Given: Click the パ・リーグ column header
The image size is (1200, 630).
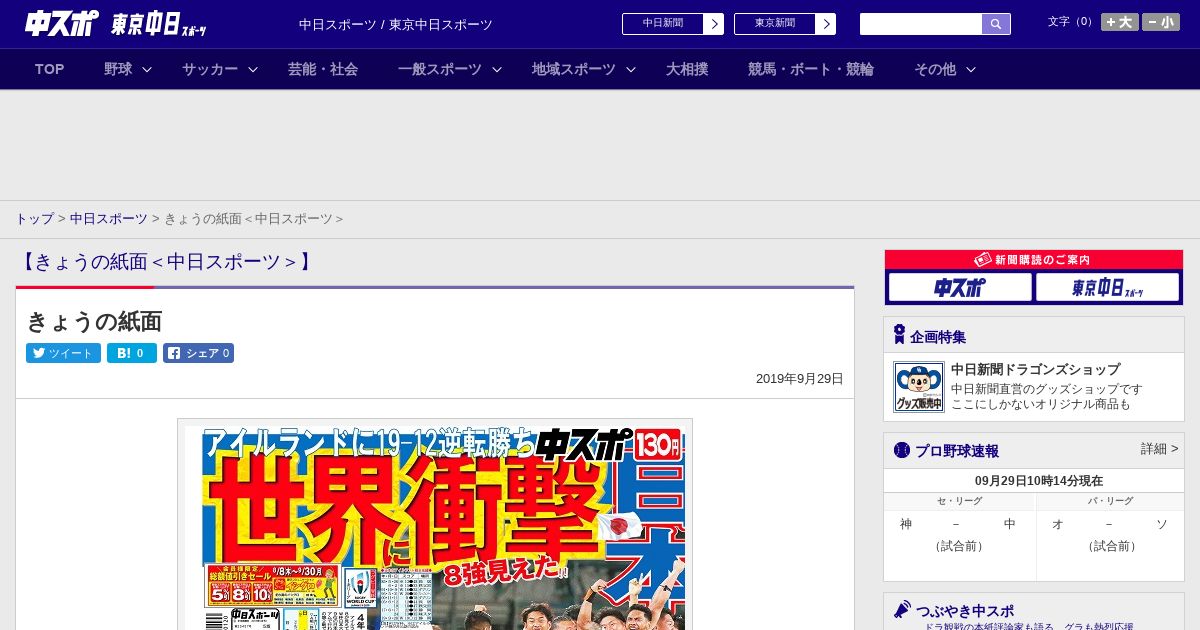Looking at the screenshot, I should click(1110, 501).
